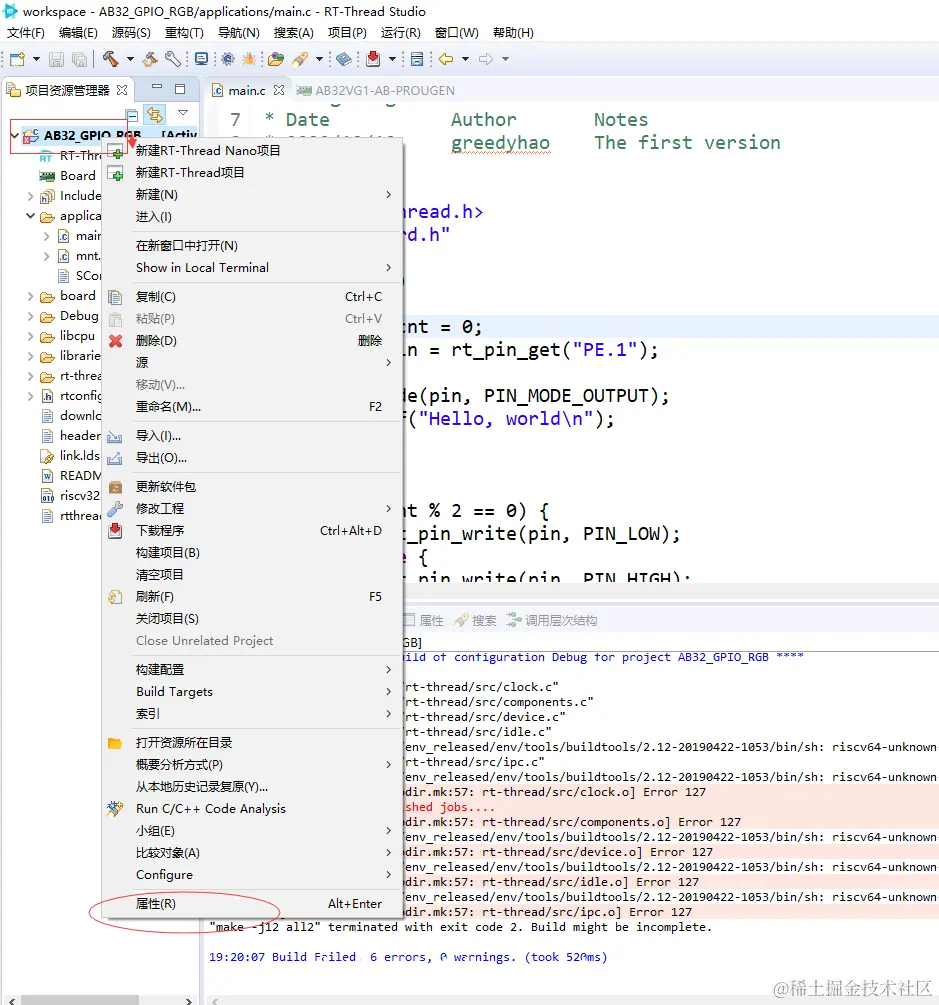Click the blue gear chip toolbar icon
Image resolution: width=939 pixels, height=1005 pixels.
[x=228, y=59]
